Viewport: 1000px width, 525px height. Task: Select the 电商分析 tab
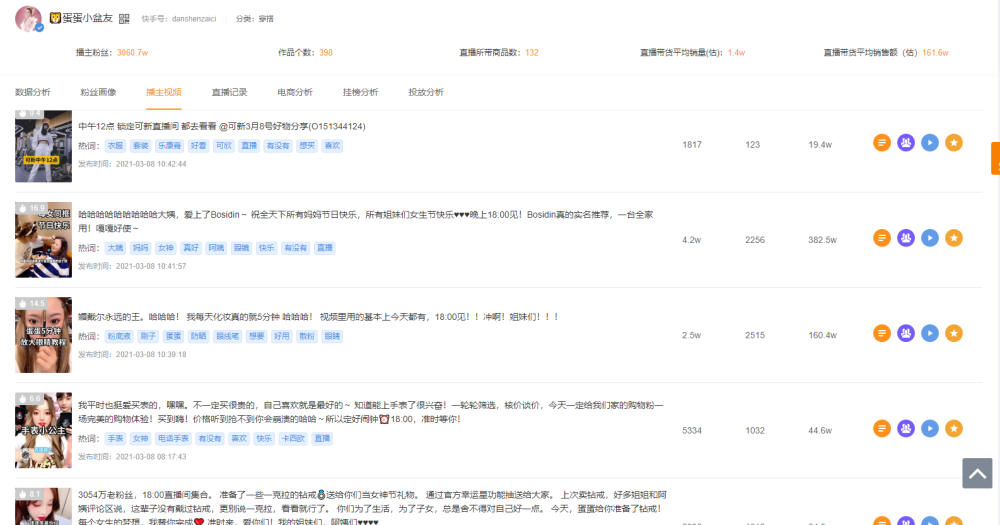pyautogui.click(x=295, y=92)
